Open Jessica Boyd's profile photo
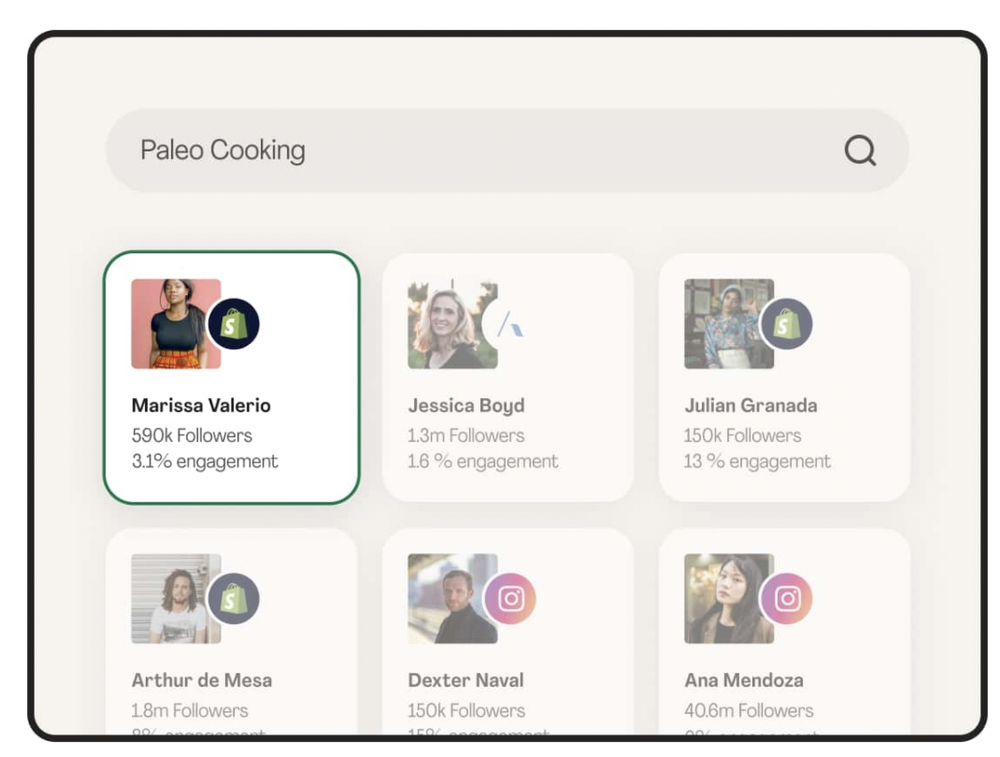The height and width of the screenshot is (757, 1000). coord(448,324)
